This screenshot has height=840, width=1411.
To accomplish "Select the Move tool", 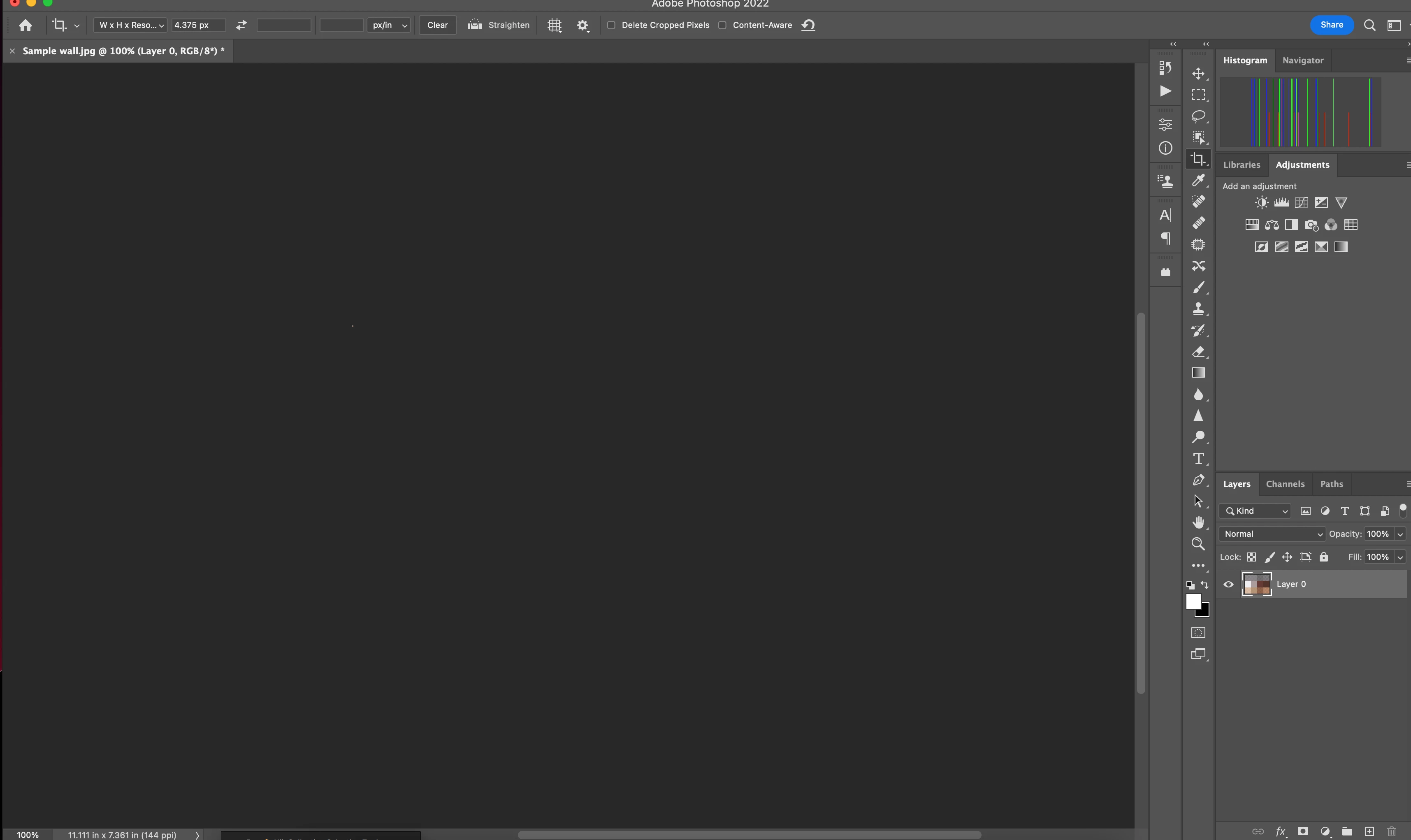I will [1198, 74].
